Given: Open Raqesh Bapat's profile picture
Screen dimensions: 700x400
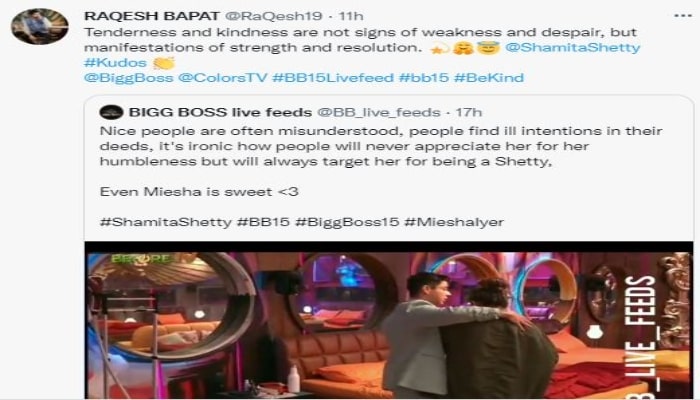Looking at the screenshot, I should click(x=39, y=26).
